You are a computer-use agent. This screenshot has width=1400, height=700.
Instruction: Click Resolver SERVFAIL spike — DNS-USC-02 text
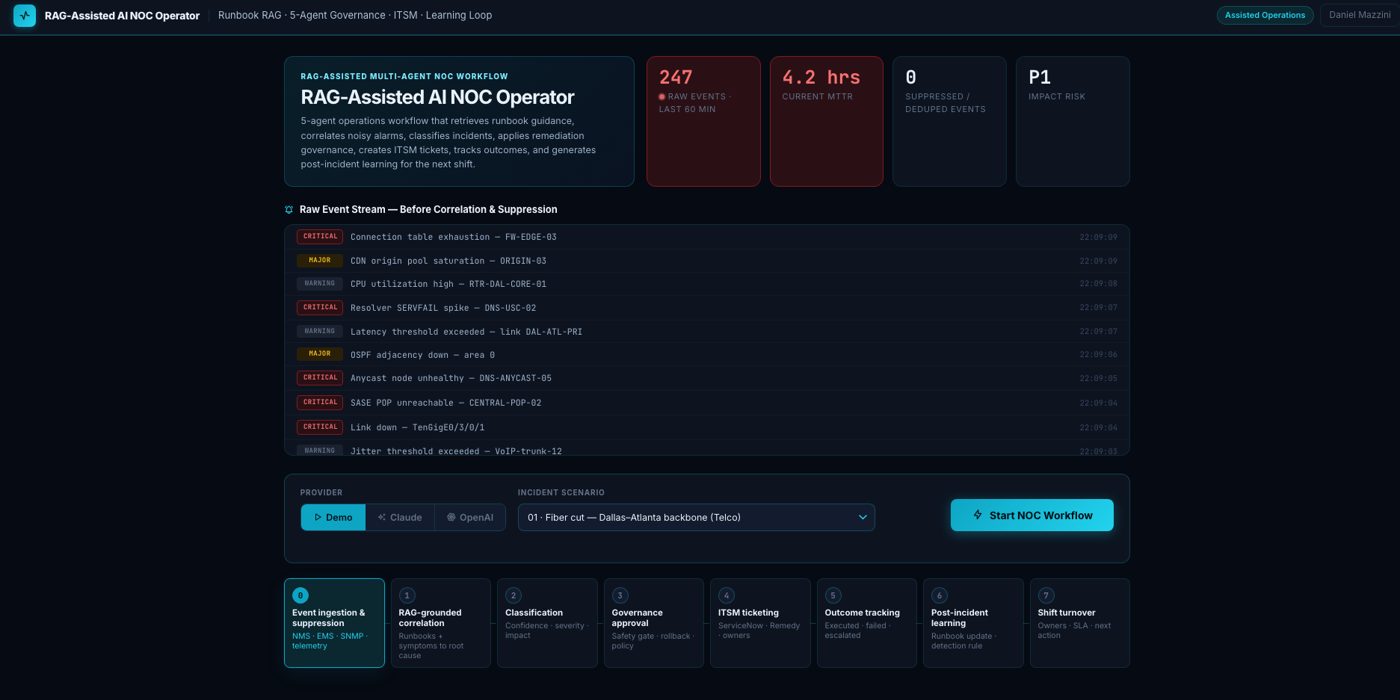[443, 308]
